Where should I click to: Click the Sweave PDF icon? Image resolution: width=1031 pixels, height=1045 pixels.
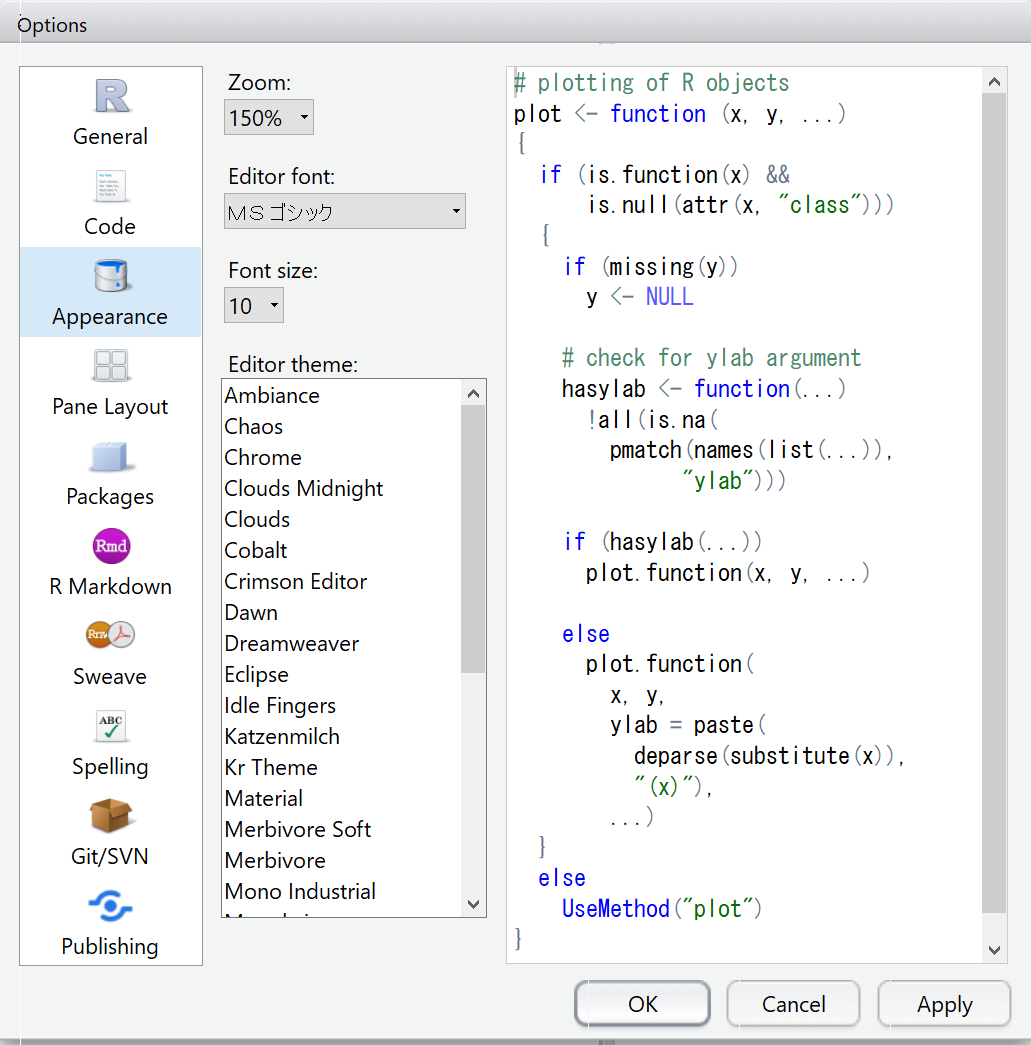point(111,634)
